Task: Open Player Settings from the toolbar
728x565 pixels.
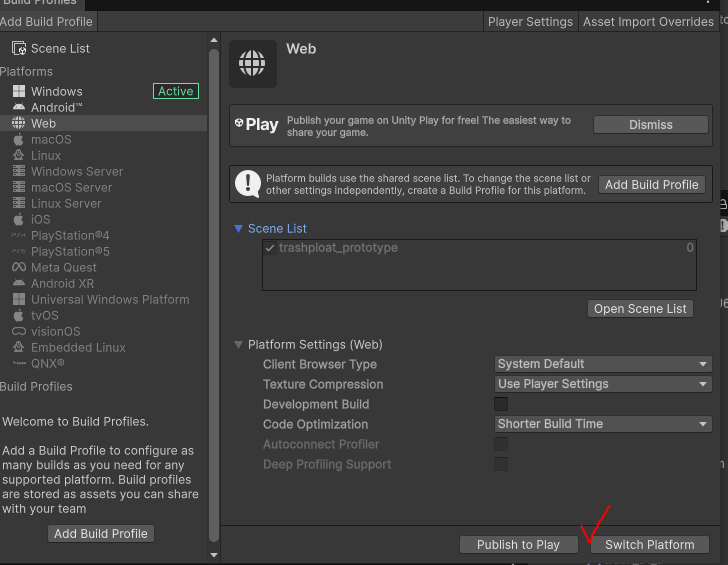Action: [530, 22]
